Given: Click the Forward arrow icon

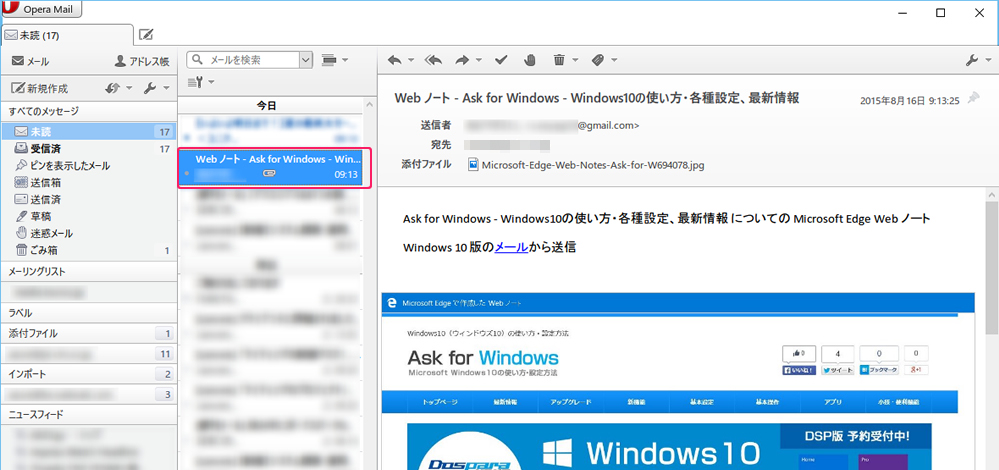Looking at the screenshot, I should pyautogui.click(x=462, y=61).
